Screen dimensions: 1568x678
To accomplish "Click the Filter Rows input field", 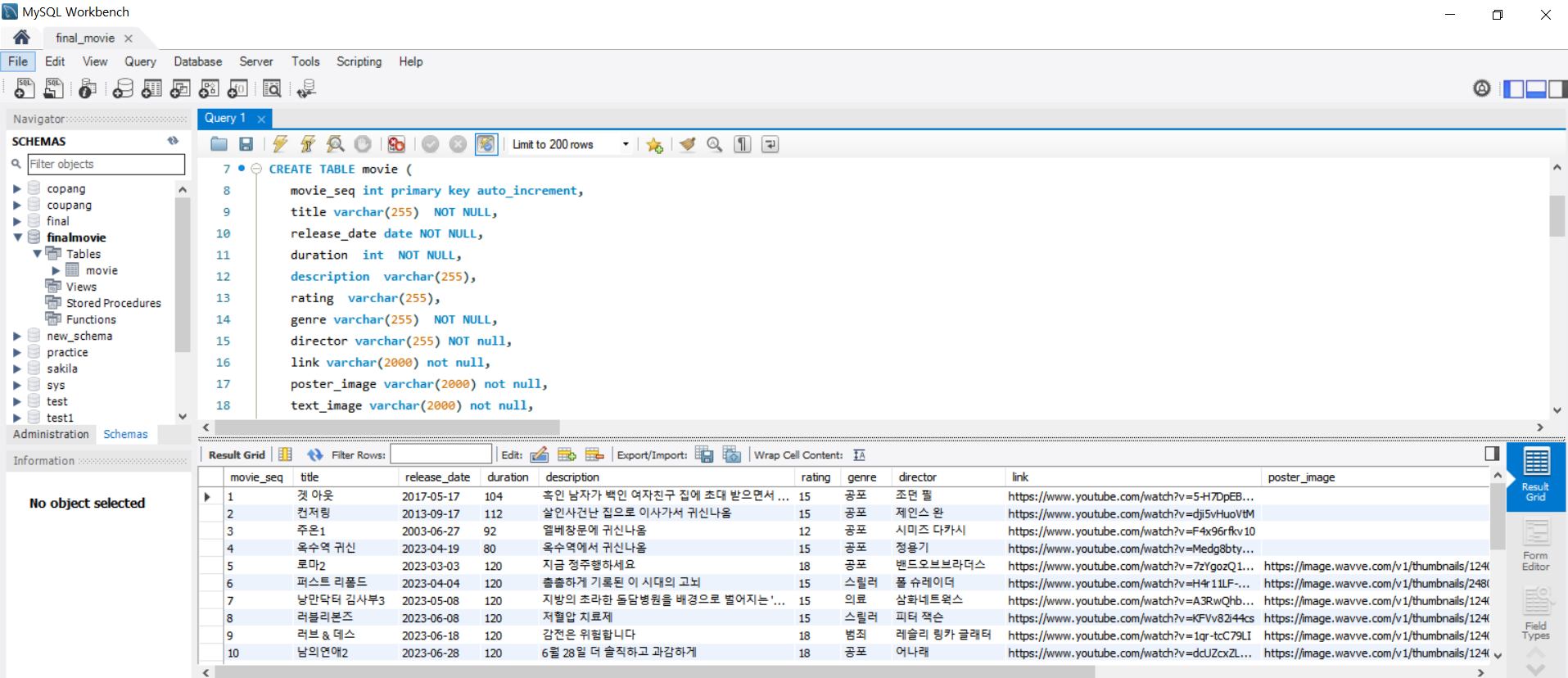I will (441, 454).
